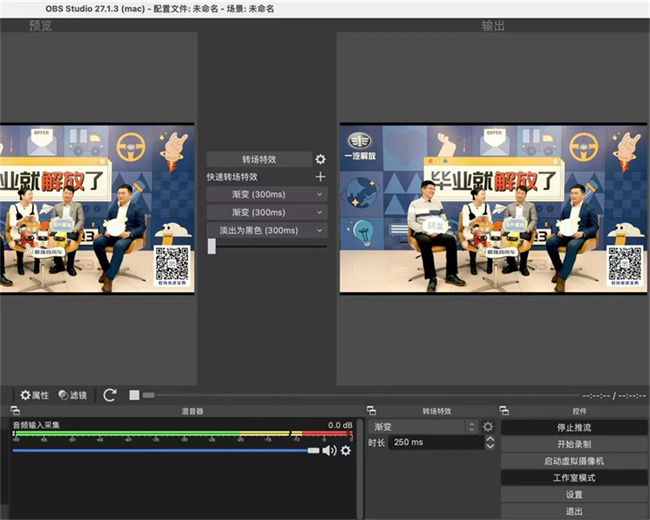Image resolution: width=650 pixels, height=520 pixels.
Task: Click 停止推流 to stop streaming
Action: click(574, 428)
